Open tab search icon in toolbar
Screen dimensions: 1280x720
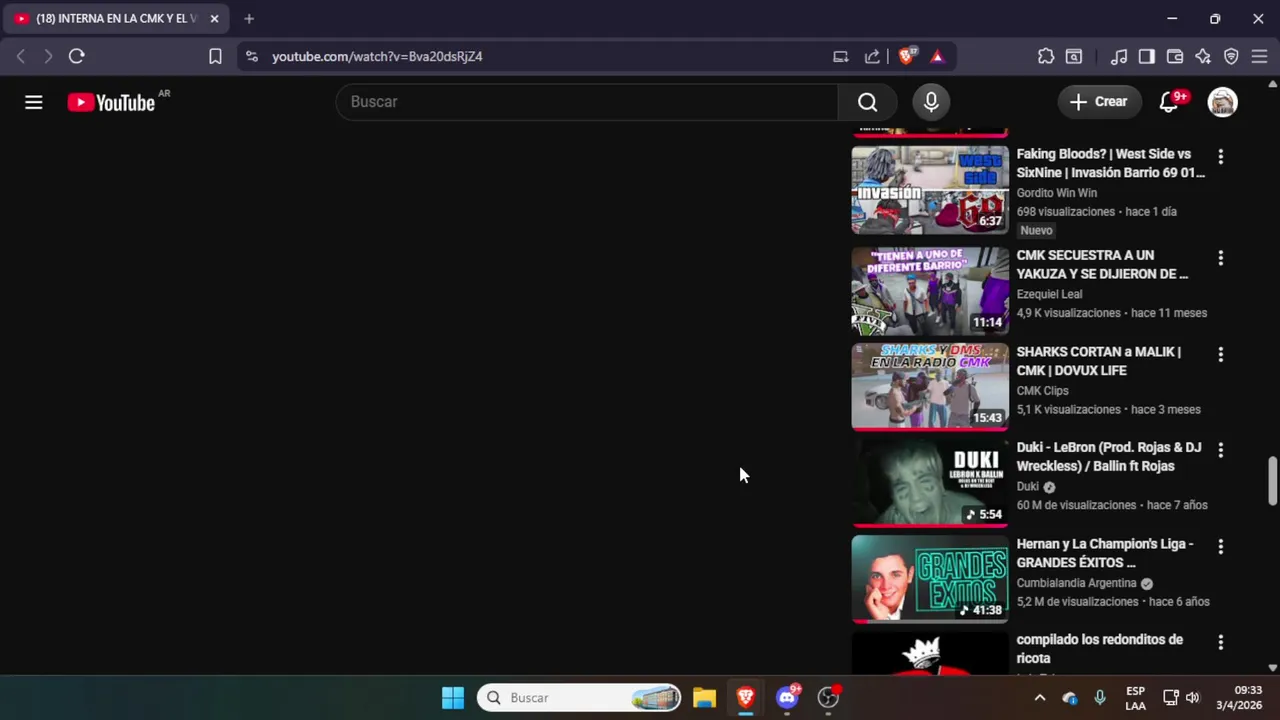point(1074,56)
